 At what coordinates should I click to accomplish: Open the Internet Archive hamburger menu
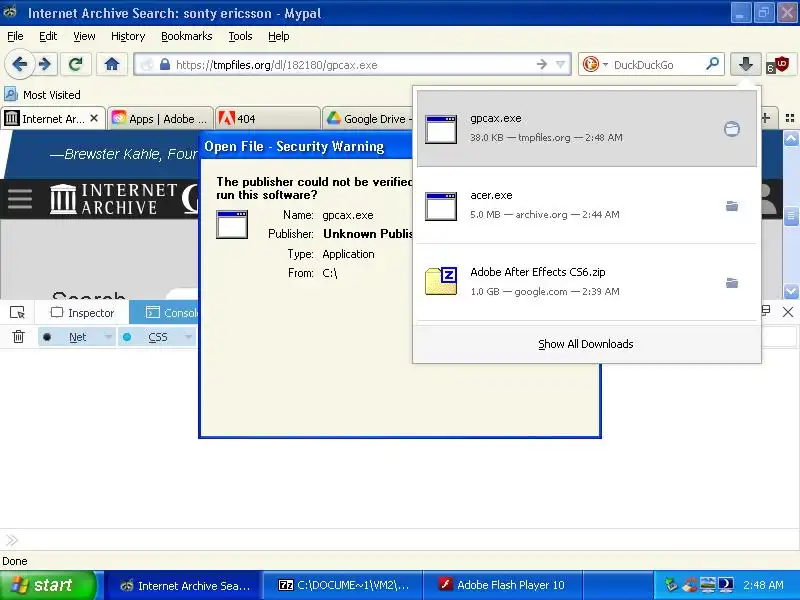[x=20, y=199]
